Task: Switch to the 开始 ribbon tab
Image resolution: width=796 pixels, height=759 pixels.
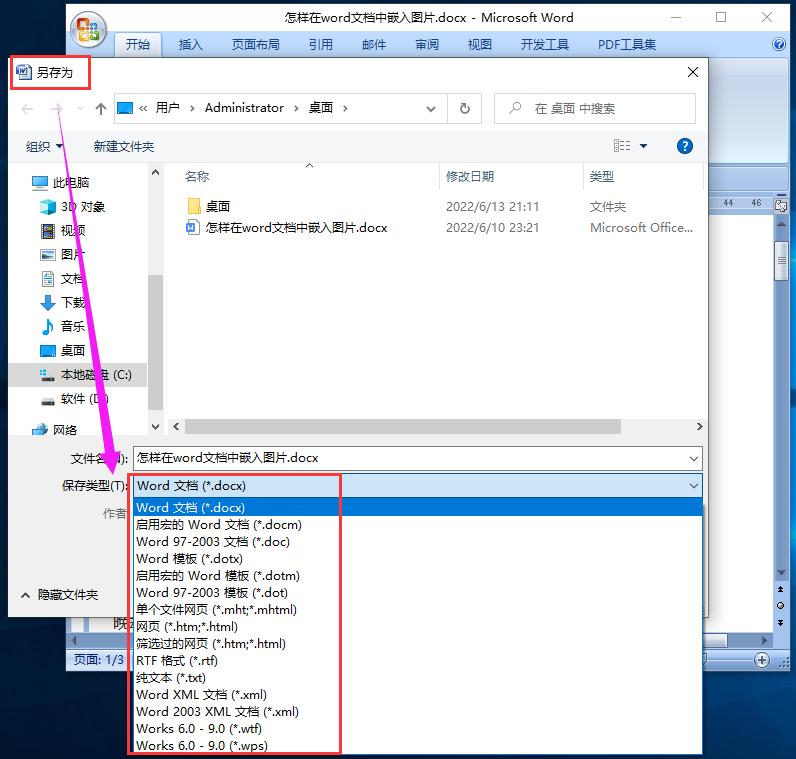Action: [x=138, y=45]
